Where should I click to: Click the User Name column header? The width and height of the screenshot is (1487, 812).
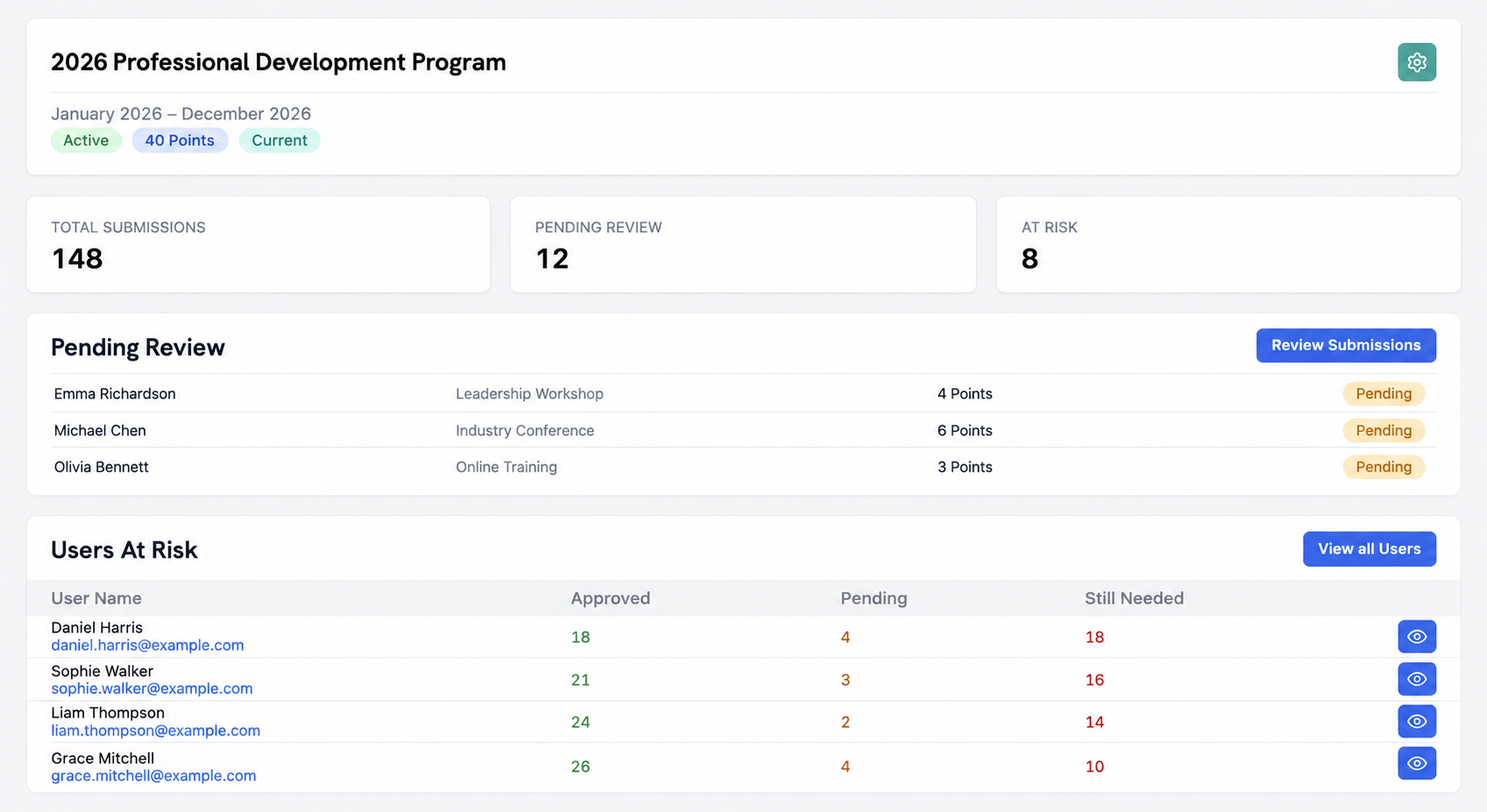pyautogui.click(x=96, y=598)
